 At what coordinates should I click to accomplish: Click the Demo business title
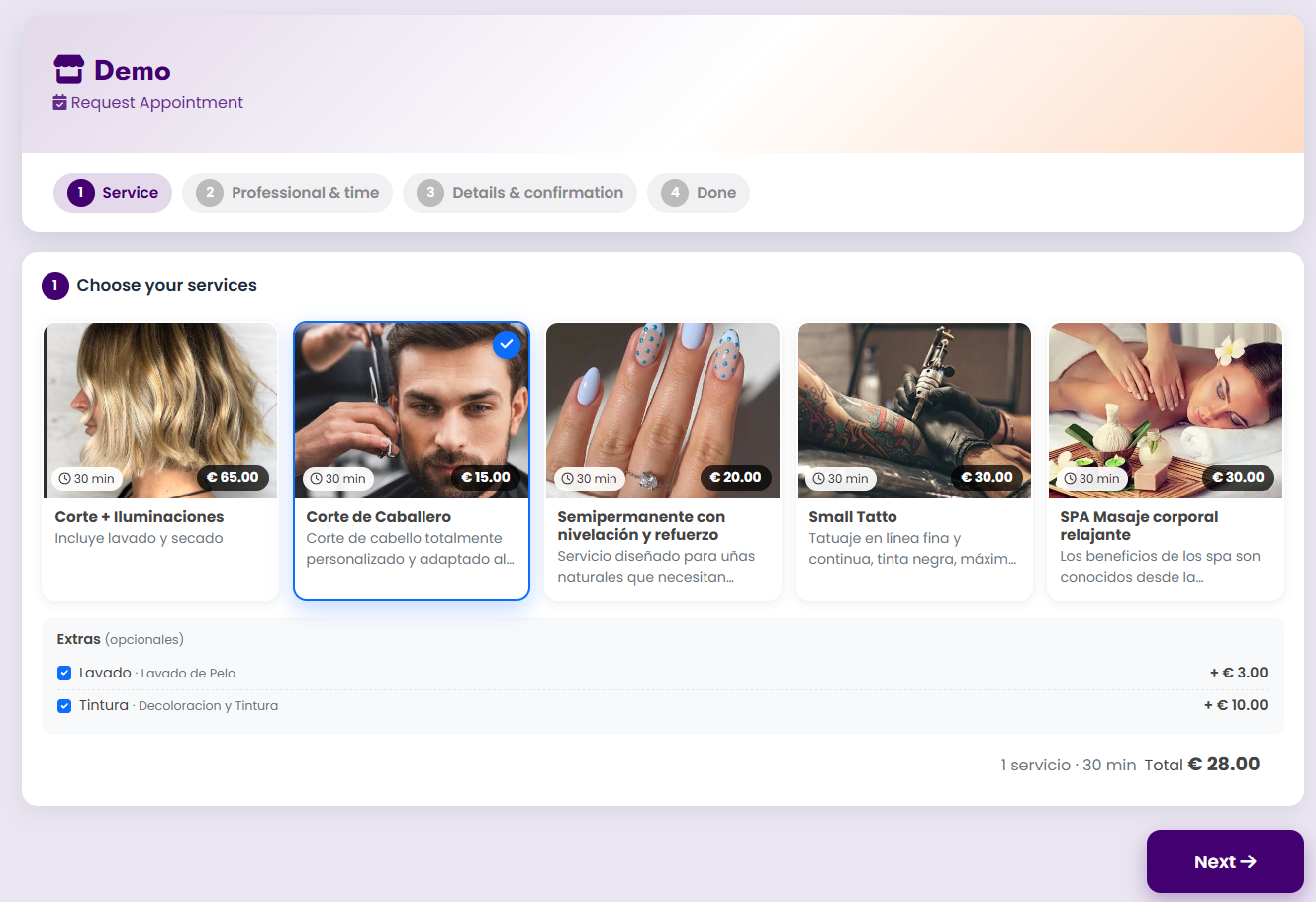133,71
